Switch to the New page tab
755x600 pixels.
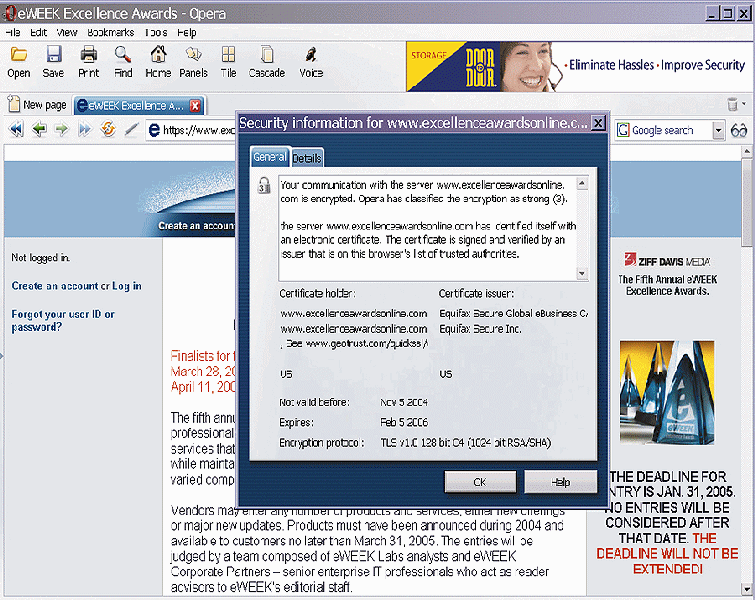(x=38, y=104)
